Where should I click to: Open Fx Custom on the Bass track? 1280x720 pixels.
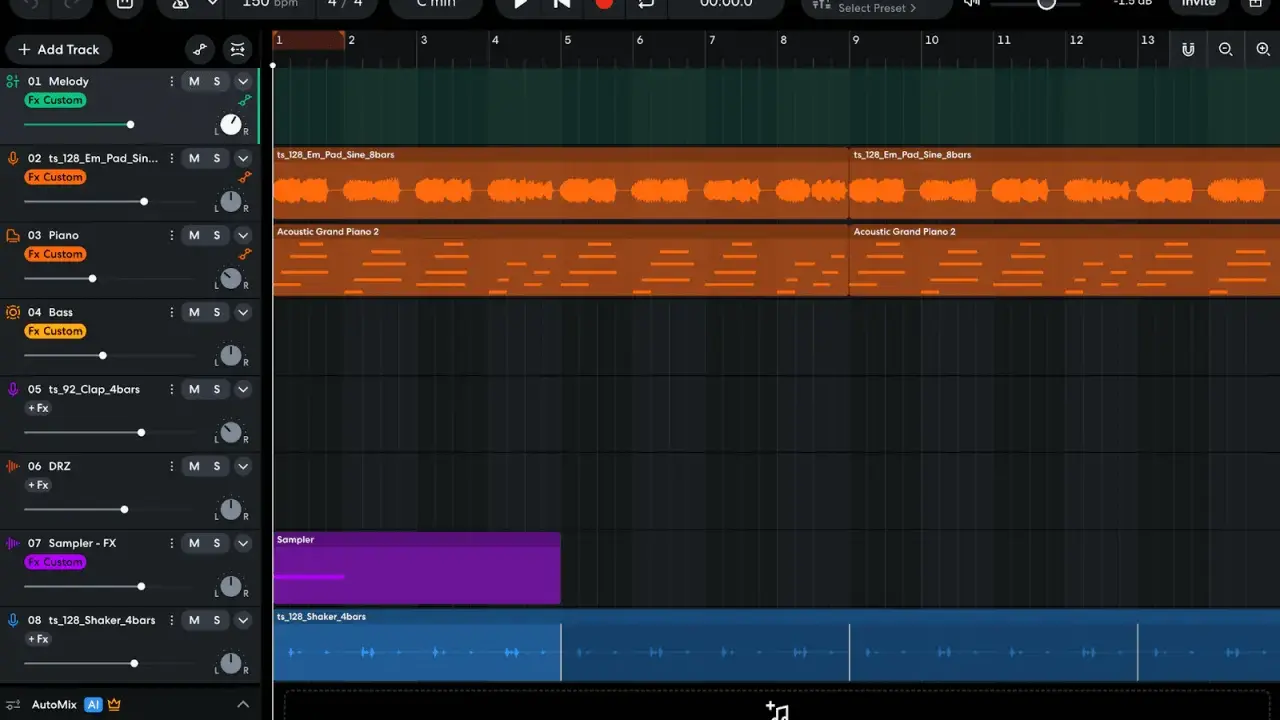(55, 331)
